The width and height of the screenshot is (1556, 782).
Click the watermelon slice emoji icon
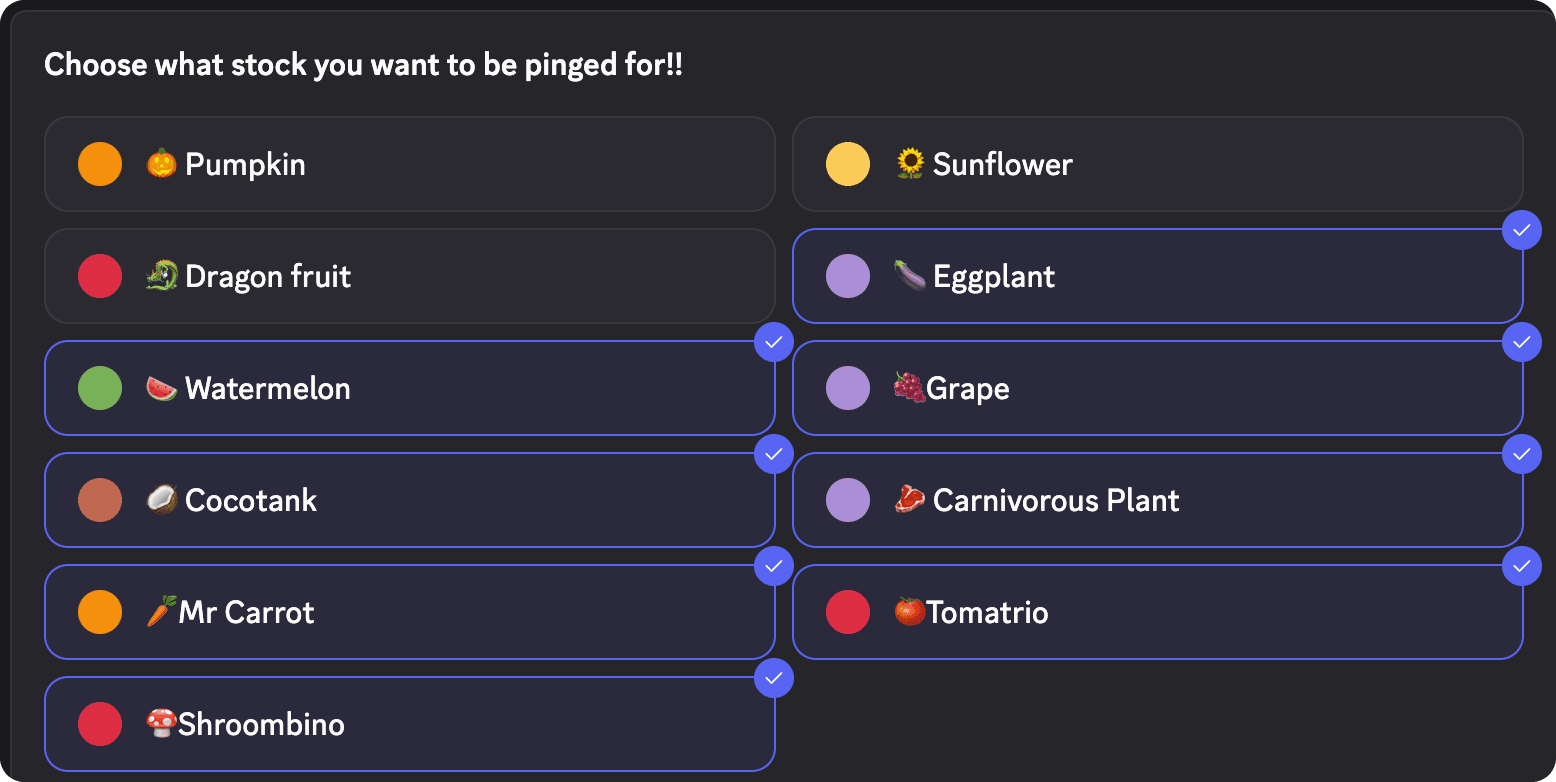point(161,388)
